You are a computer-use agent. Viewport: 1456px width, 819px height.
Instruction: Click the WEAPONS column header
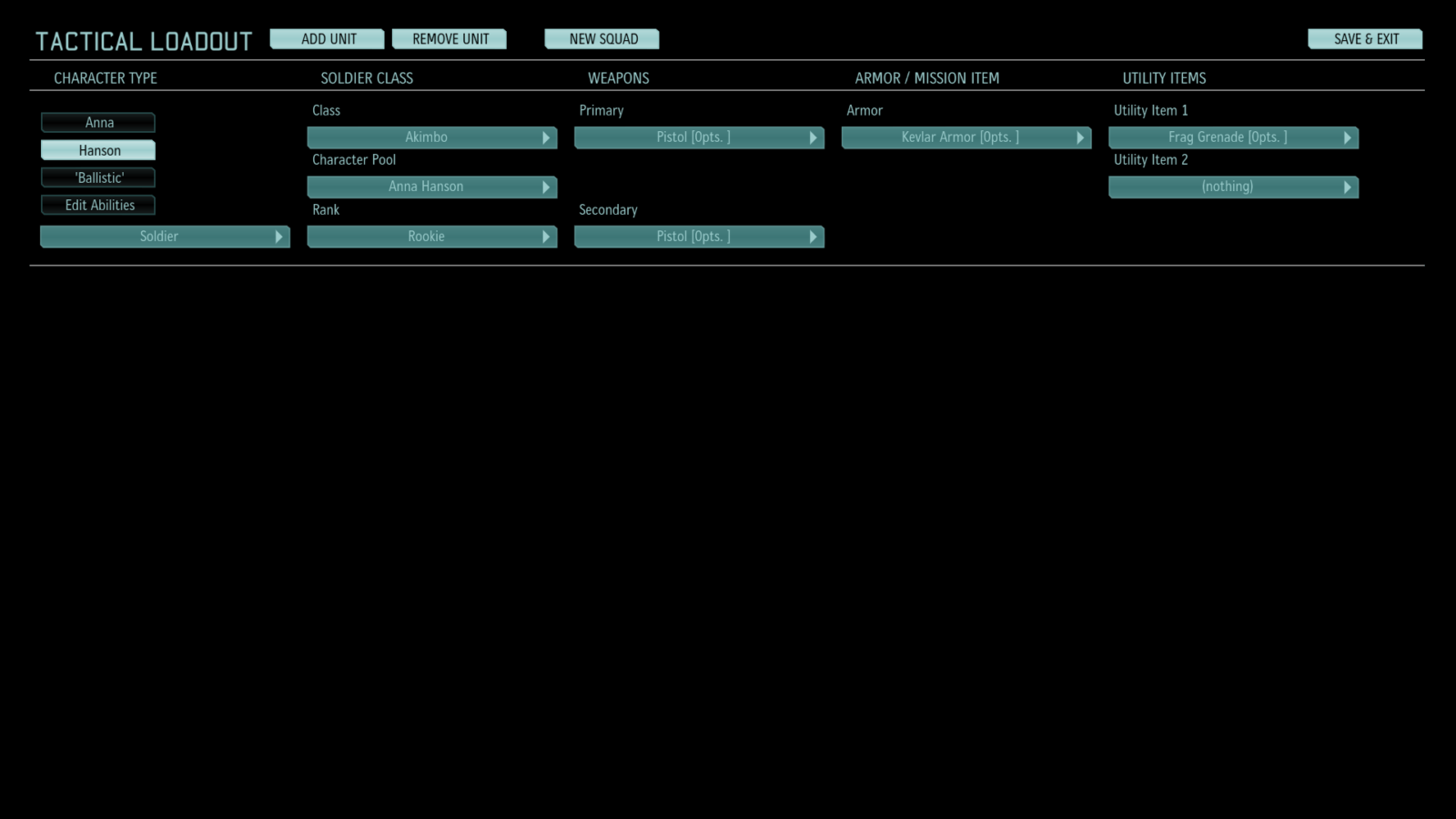(x=619, y=78)
